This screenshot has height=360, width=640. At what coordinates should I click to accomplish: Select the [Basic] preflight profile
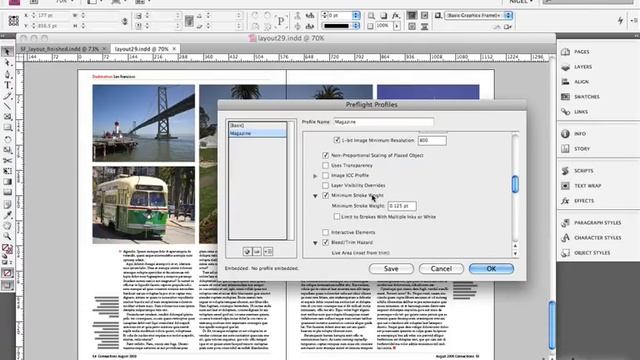(257, 125)
